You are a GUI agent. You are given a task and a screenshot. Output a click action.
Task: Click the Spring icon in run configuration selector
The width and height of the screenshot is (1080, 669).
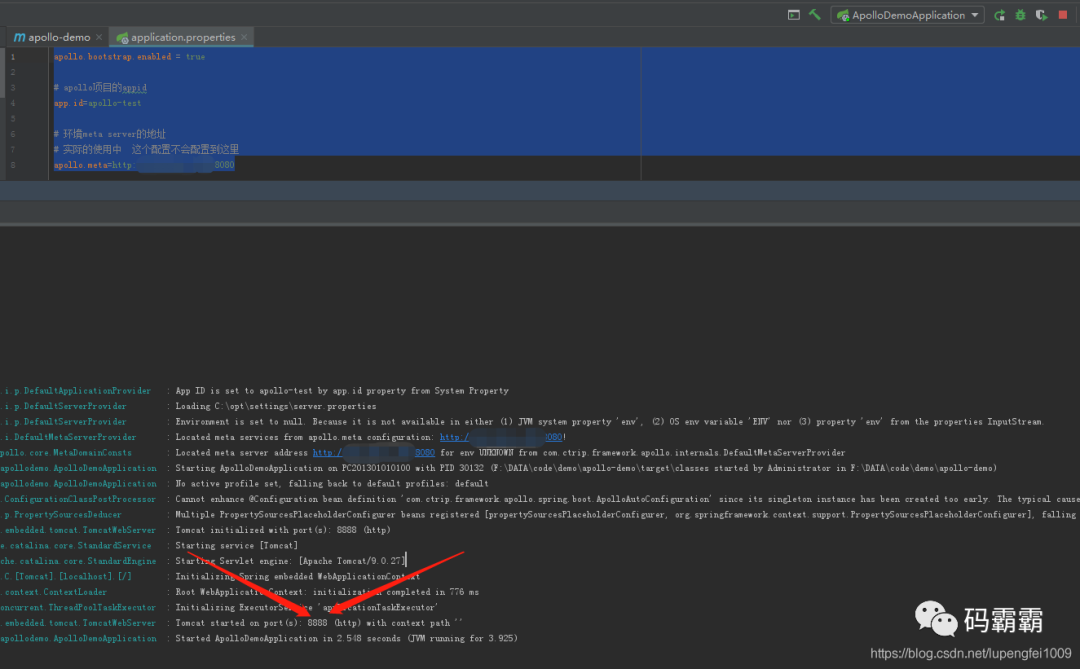tap(842, 15)
